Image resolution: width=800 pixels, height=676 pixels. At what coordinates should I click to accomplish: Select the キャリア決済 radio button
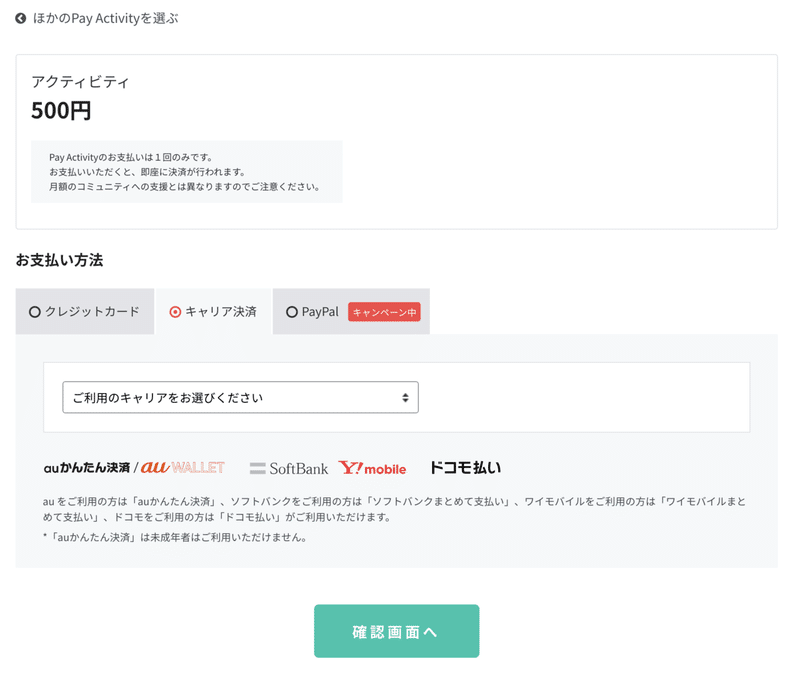click(173, 311)
